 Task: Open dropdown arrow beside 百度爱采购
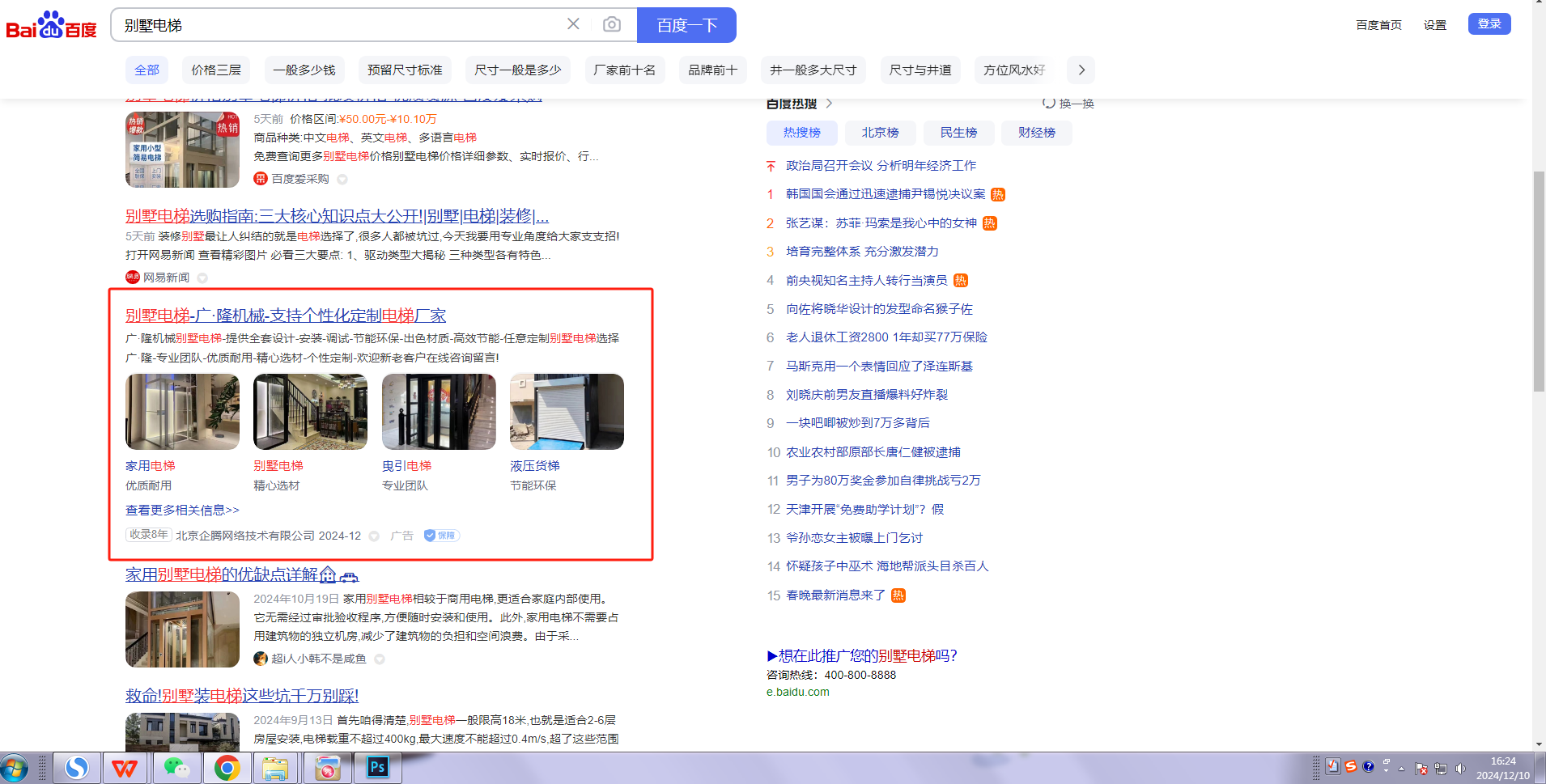[342, 180]
